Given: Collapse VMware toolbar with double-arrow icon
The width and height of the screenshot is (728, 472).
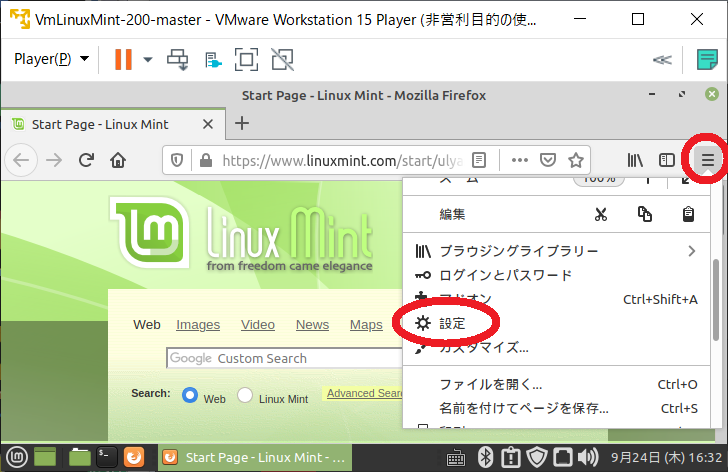Looking at the screenshot, I should tap(662, 59).
